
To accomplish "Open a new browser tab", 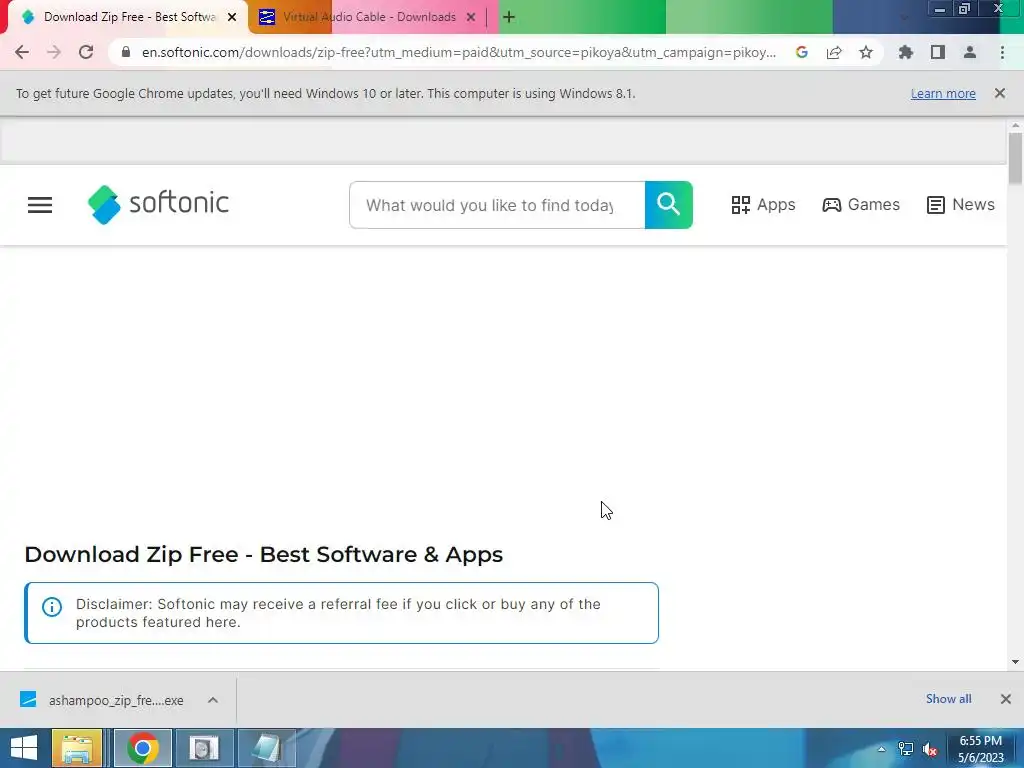I will [x=509, y=17].
